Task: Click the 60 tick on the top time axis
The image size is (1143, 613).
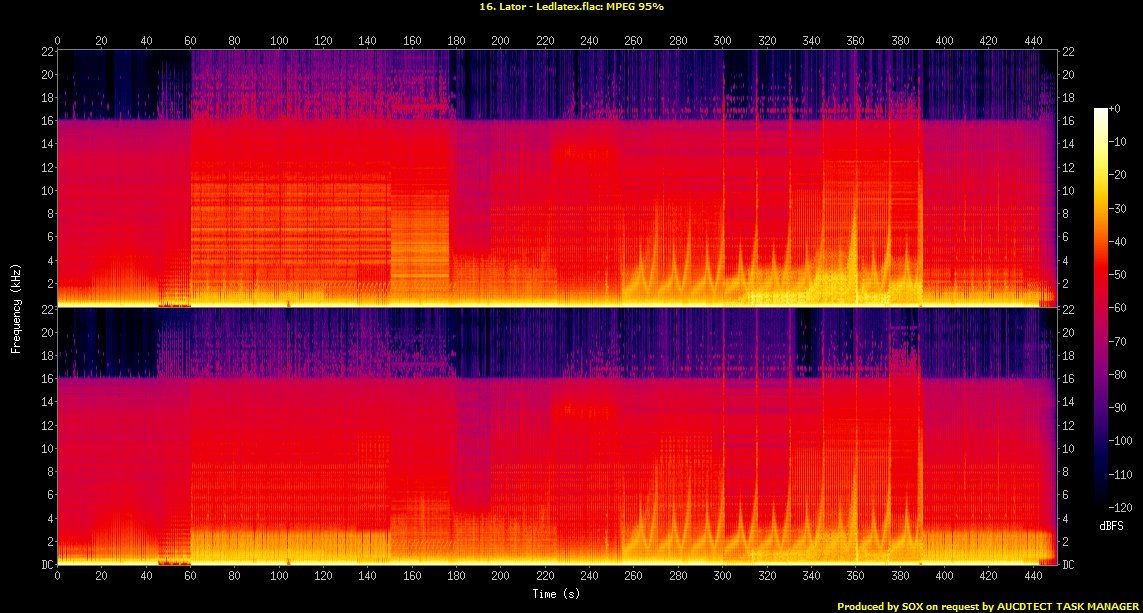Action: point(190,41)
